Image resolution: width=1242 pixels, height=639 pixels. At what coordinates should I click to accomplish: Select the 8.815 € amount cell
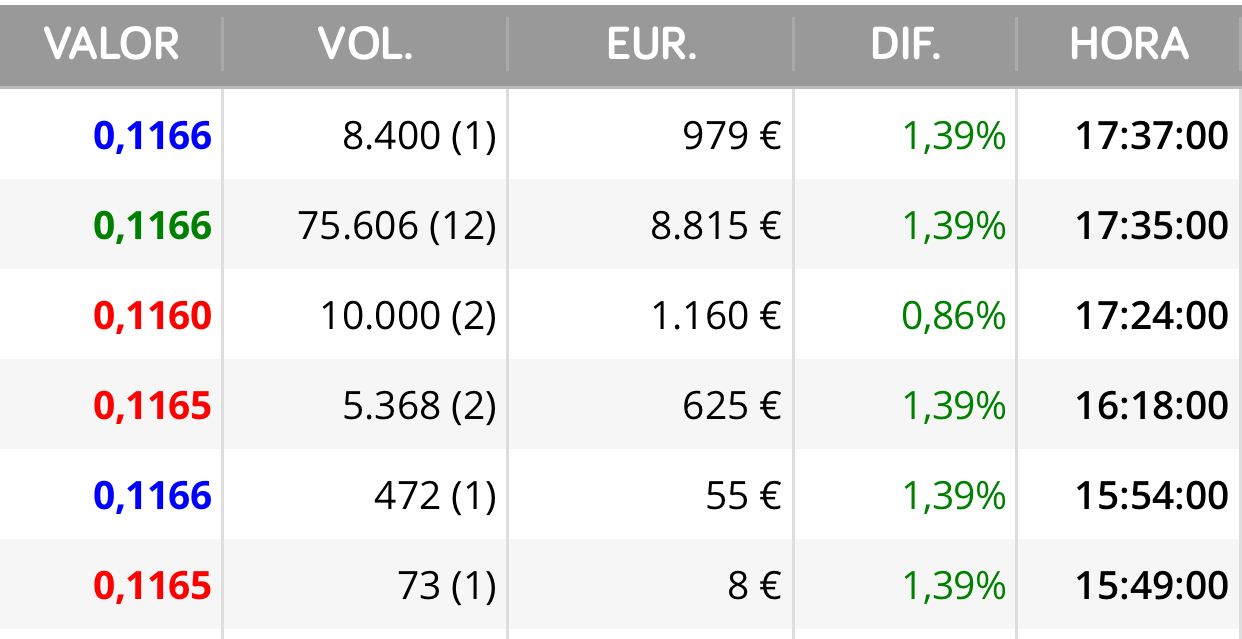(x=716, y=226)
